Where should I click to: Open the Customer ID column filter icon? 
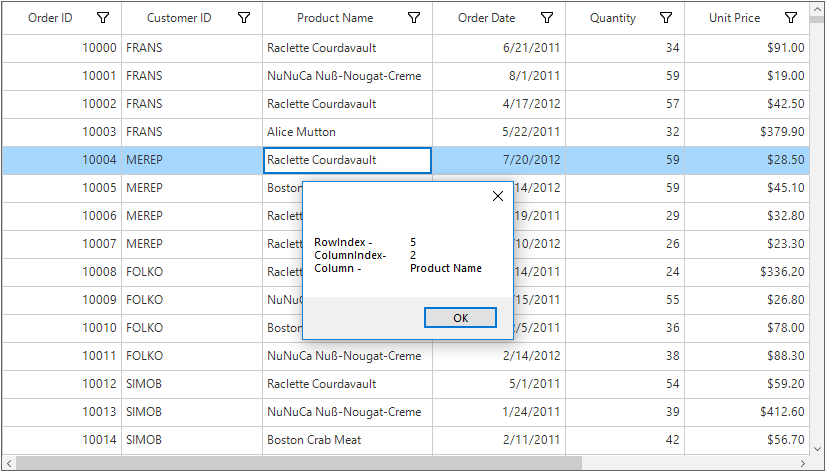(x=244, y=18)
